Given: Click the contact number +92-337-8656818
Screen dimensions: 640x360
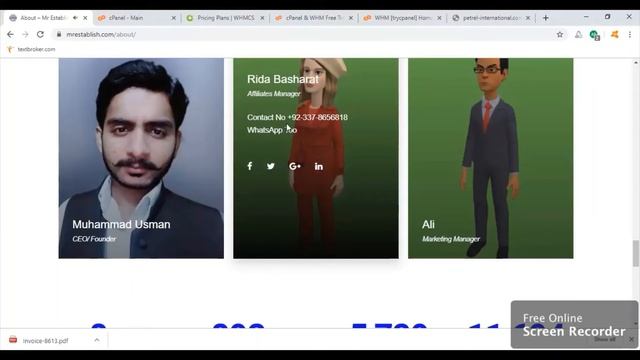Looking at the screenshot, I should 318,117.
